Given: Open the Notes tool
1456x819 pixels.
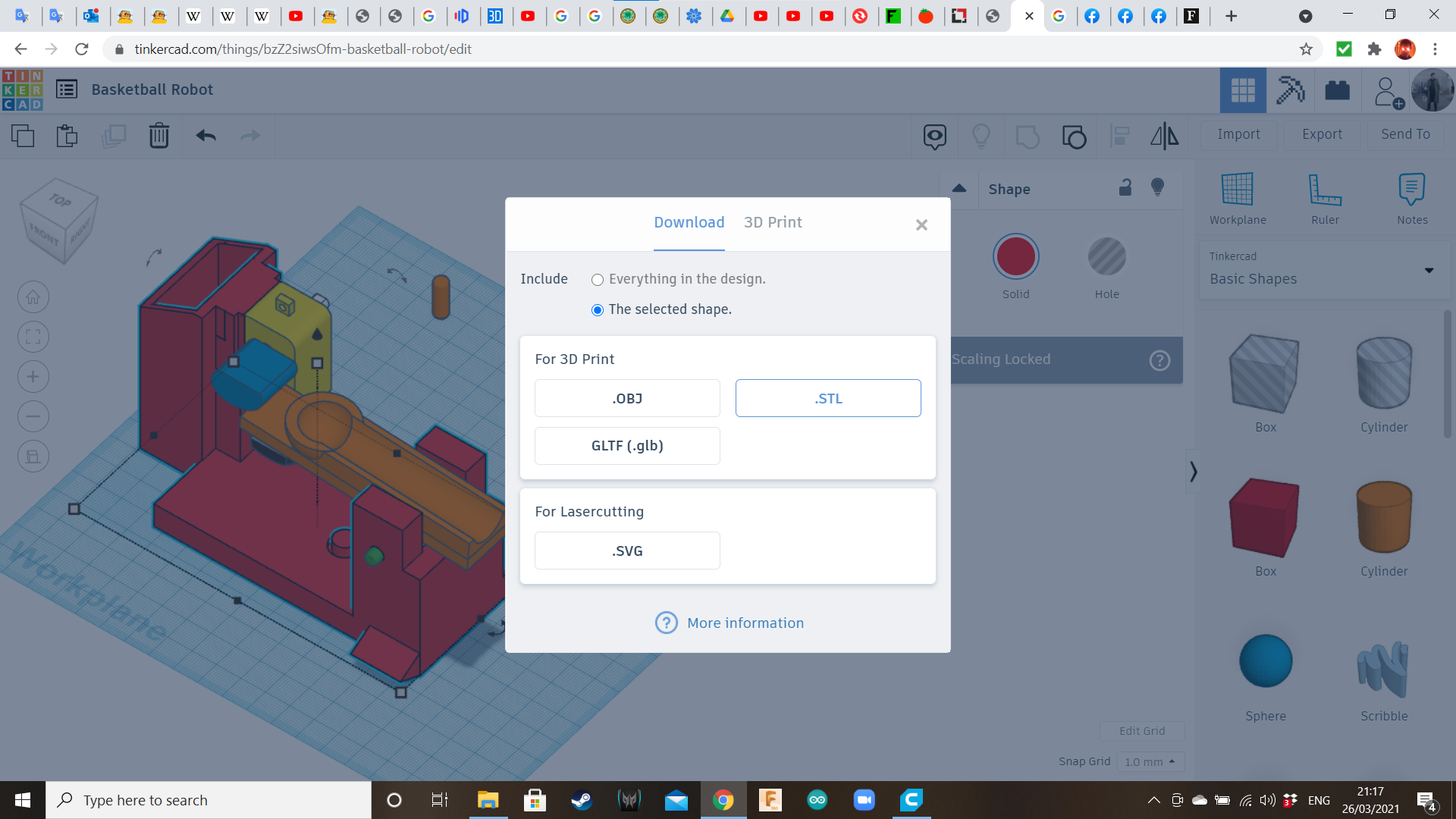Looking at the screenshot, I should 1411,190.
